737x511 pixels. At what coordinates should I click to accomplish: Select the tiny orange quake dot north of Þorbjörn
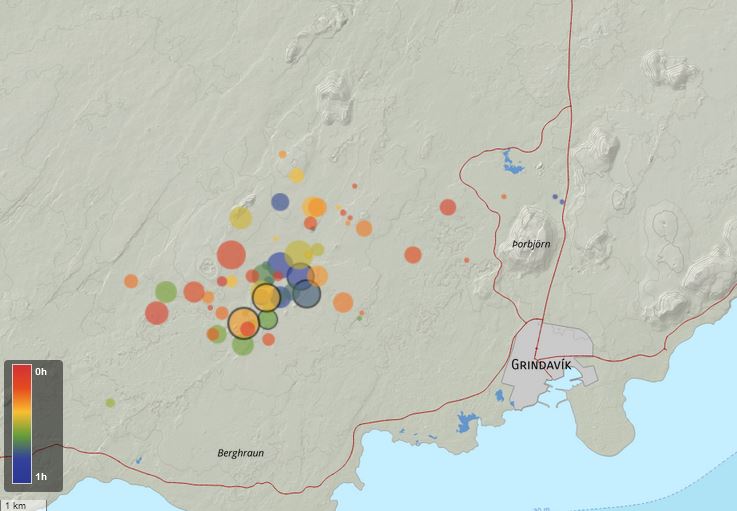coord(504,197)
